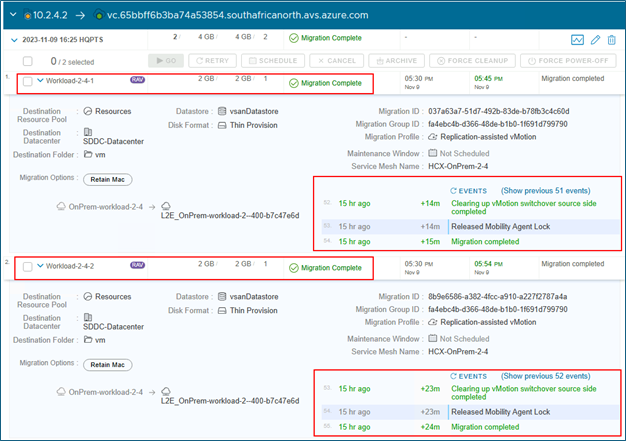626x441 pixels.
Task: Click Not Scheduled calendar icon under Workload-2-4-2
Action: pyautogui.click(x=432, y=338)
